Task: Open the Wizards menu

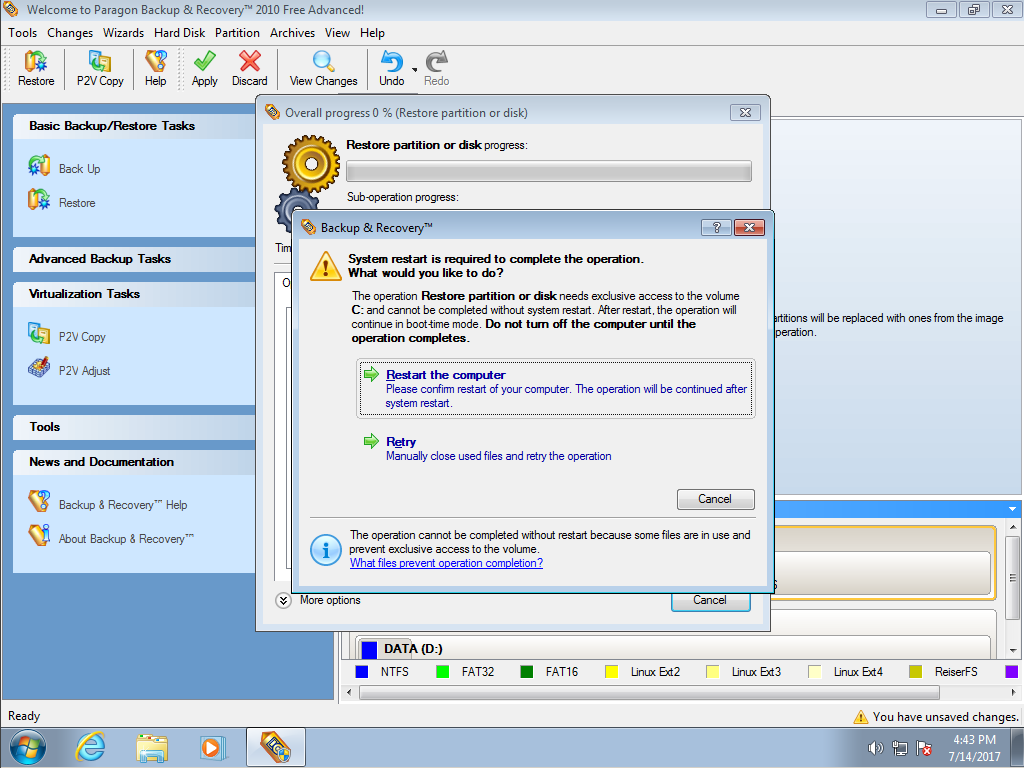Action: 123,33
